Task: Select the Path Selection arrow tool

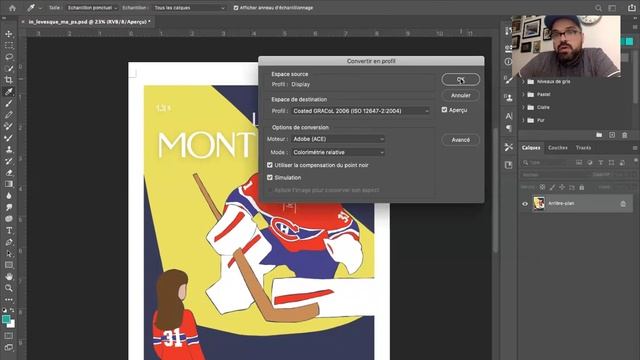Action: (x=9, y=253)
